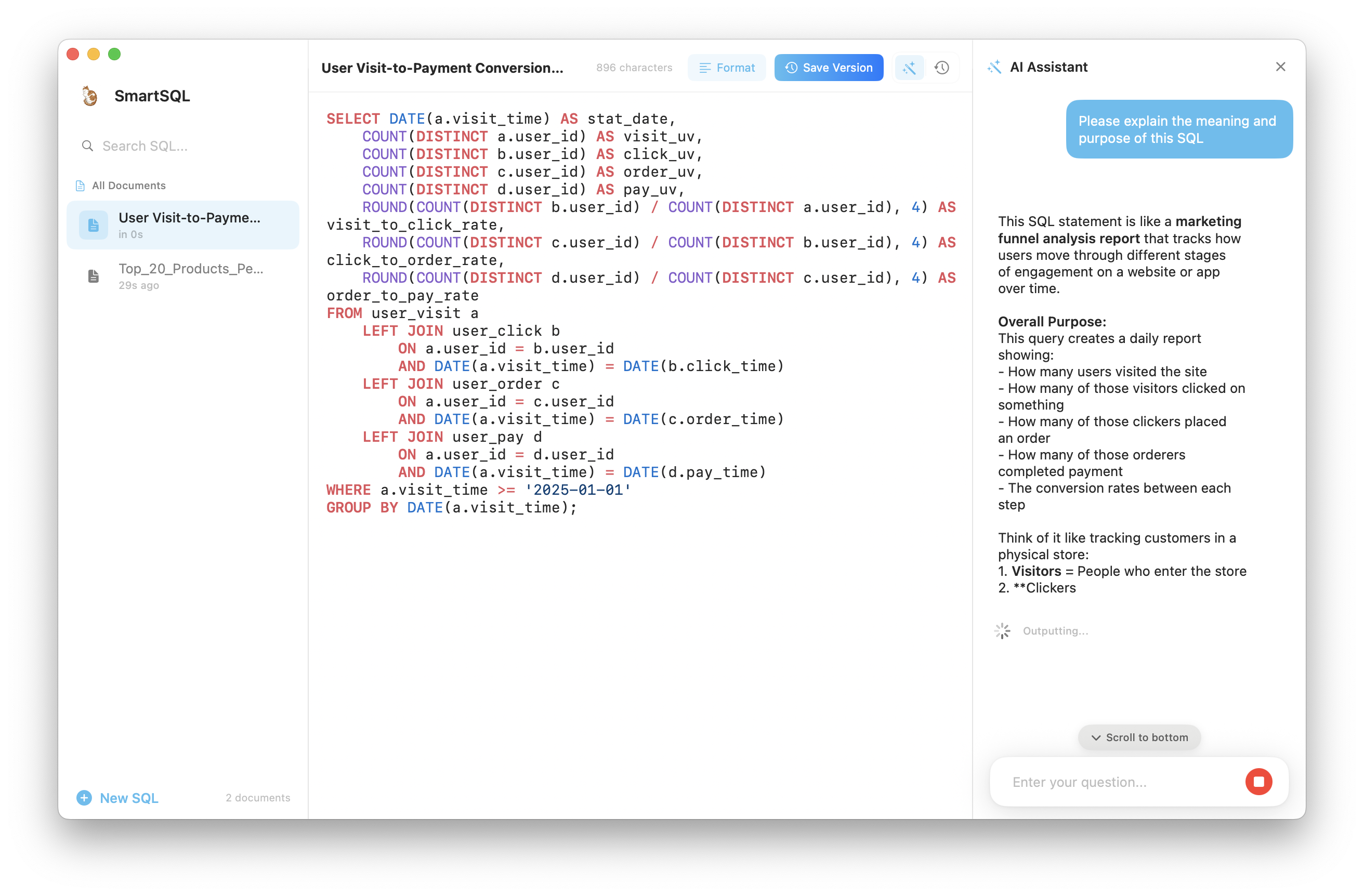This screenshot has height=896, width=1364.
Task: Click the document icon of User Visit-to-Payme...
Action: pos(94,225)
